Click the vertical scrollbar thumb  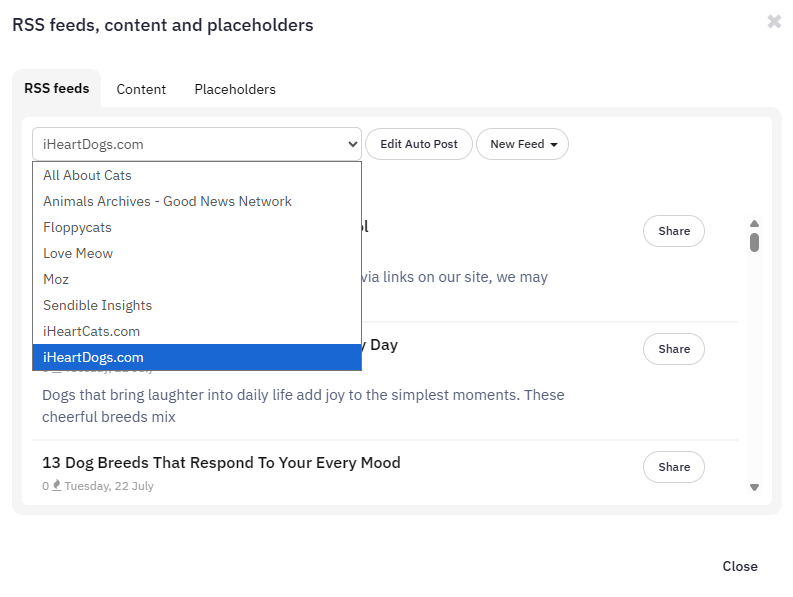tap(754, 242)
